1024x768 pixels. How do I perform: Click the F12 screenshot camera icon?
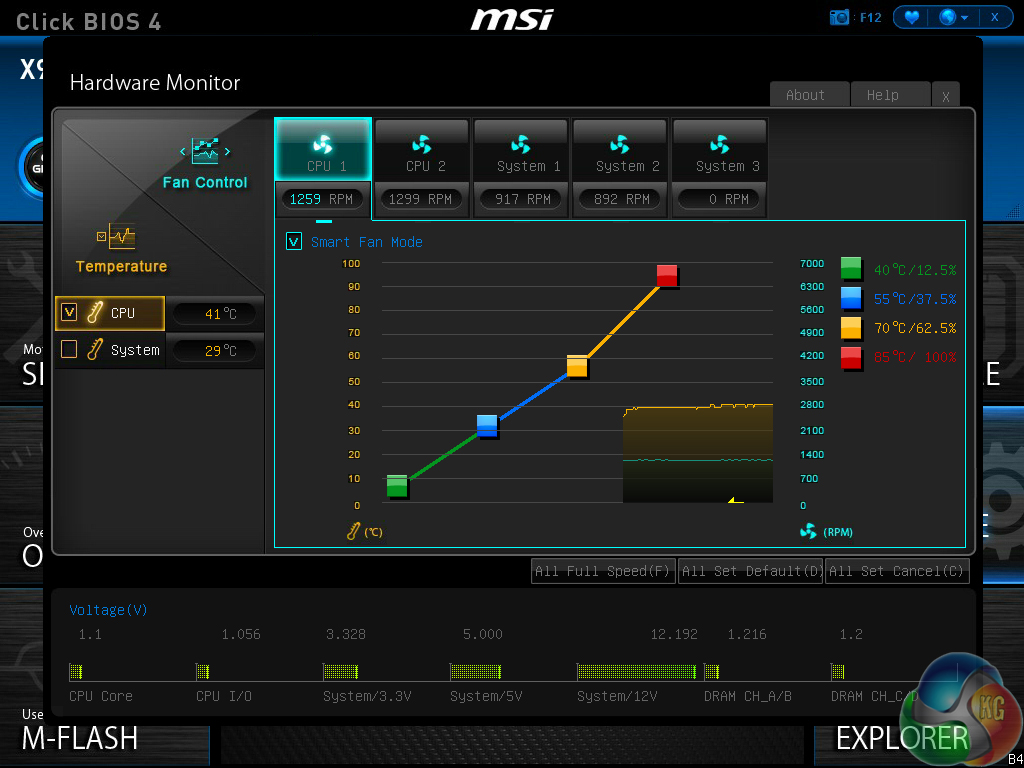[839, 18]
